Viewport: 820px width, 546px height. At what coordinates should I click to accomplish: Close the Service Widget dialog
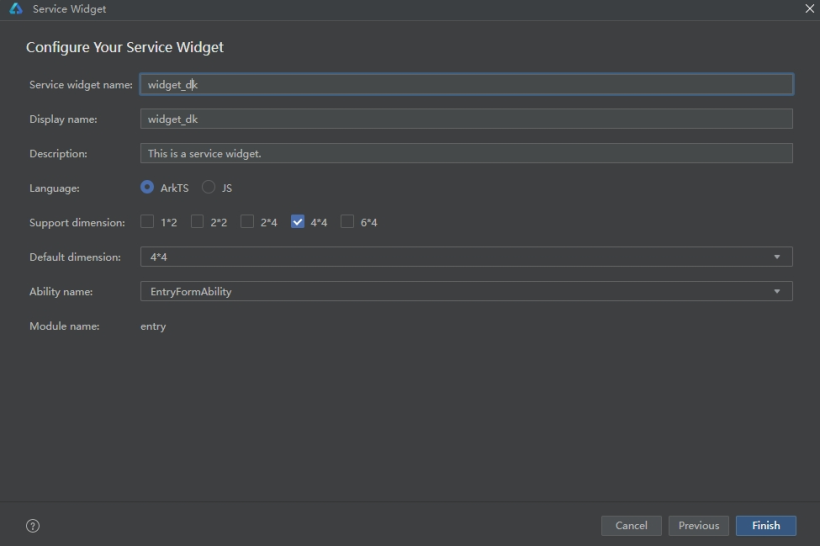[809, 8]
